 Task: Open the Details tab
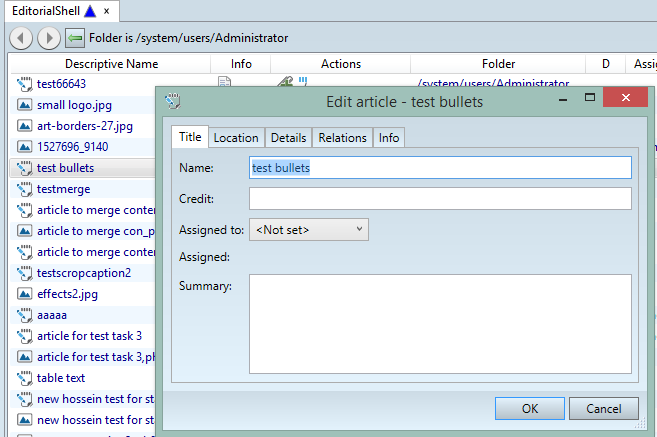[288, 138]
